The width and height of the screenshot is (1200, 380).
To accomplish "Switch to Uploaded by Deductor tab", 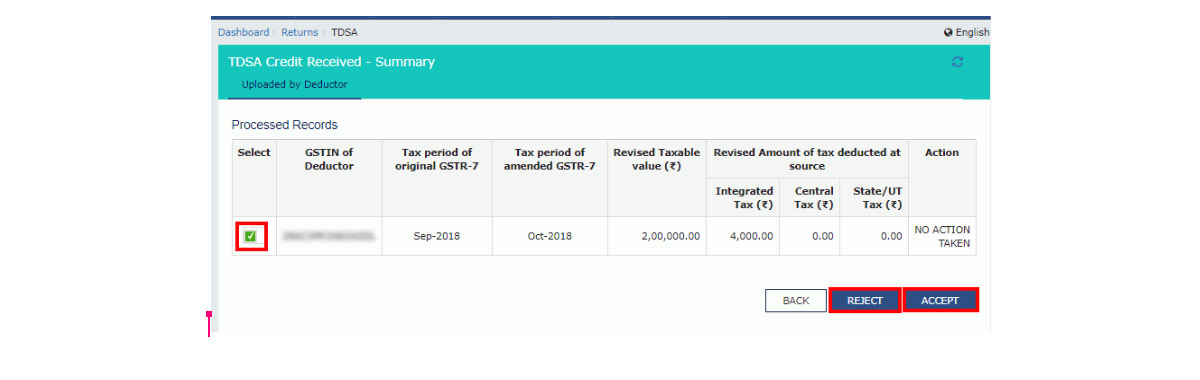I will click(294, 85).
